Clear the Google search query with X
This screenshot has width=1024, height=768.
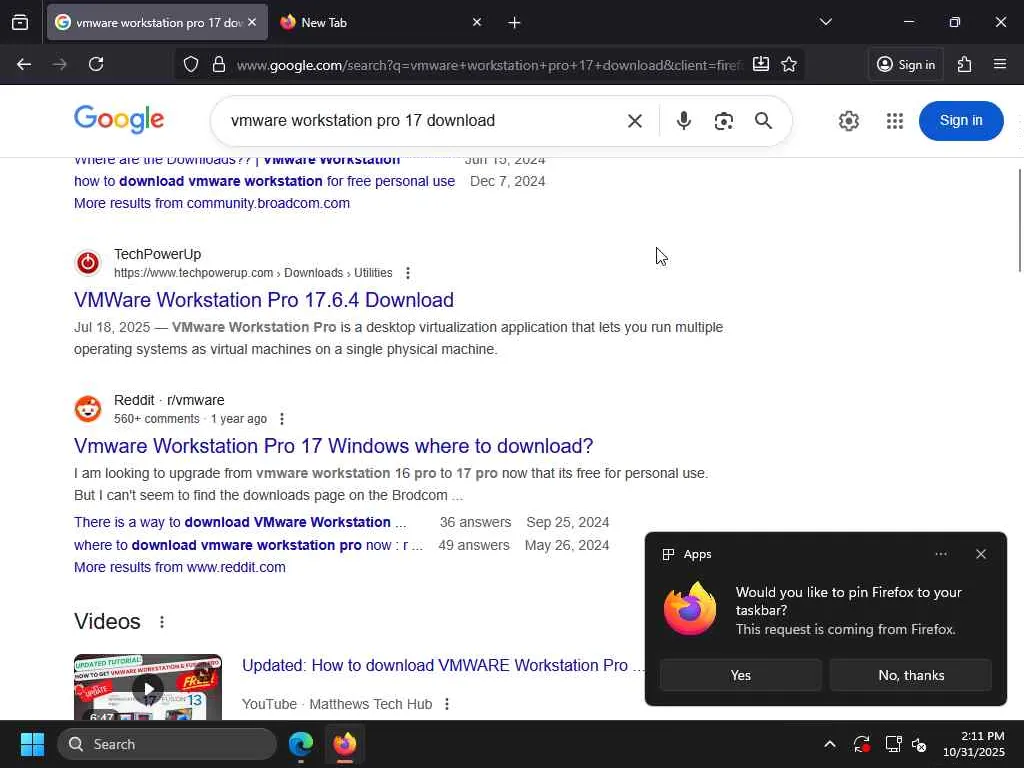click(635, 121)
